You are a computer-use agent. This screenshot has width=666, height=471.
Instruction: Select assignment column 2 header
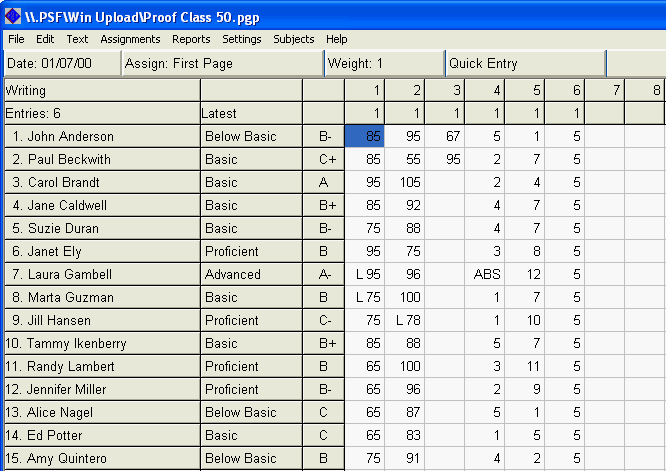click(x=405, y=90)
